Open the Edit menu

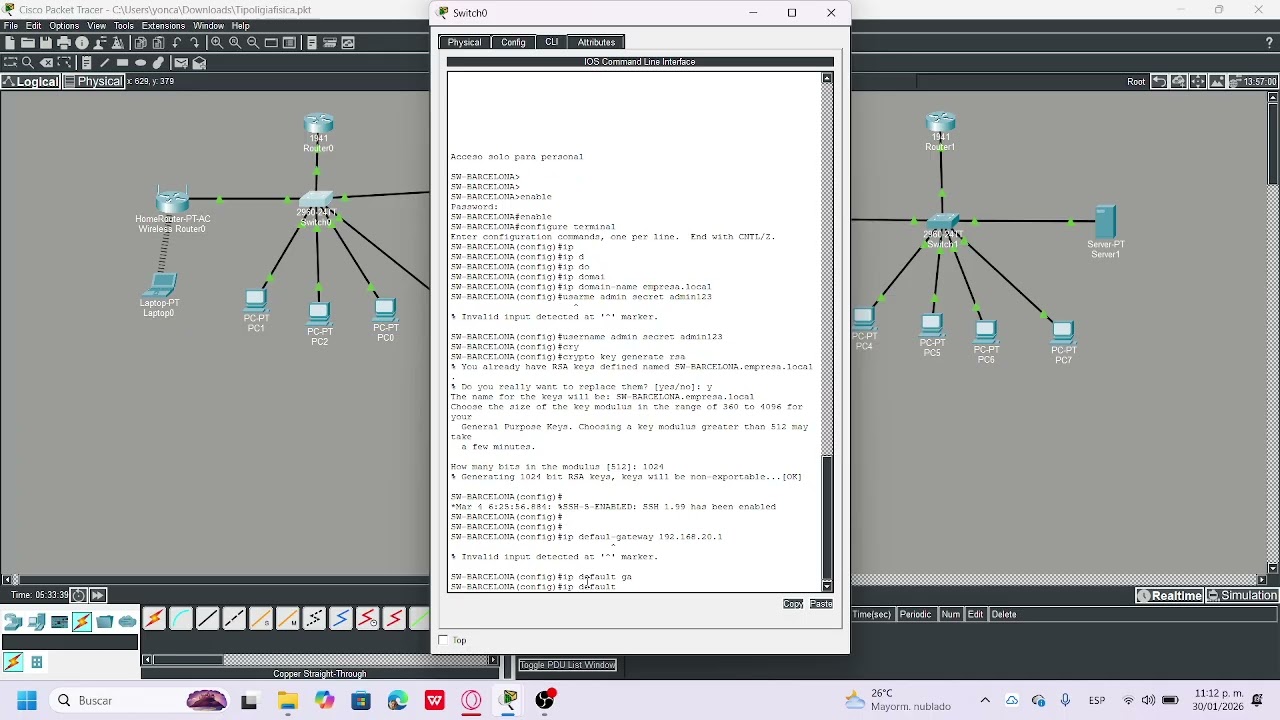pos(34,26)
